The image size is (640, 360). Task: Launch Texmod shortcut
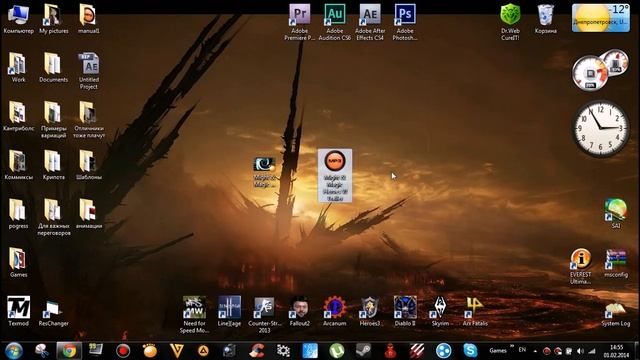coord(18,311)
